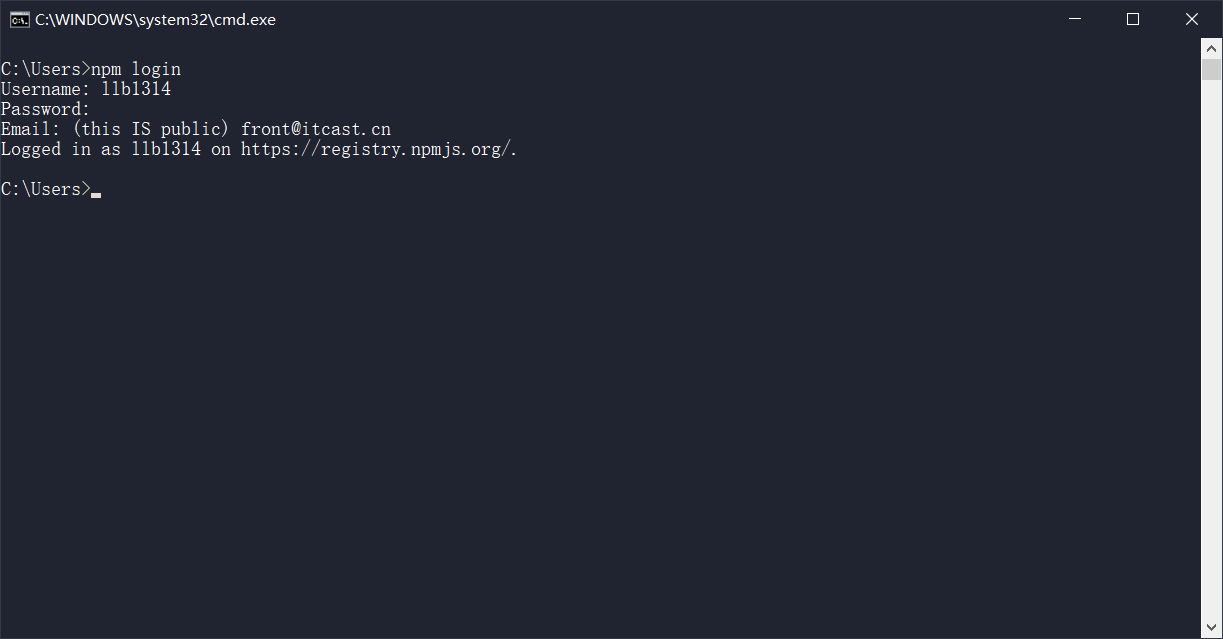Click the blinking cursor at the last prompt
This screenshot has height=639, width=1223.
click(x=96, y=192)
